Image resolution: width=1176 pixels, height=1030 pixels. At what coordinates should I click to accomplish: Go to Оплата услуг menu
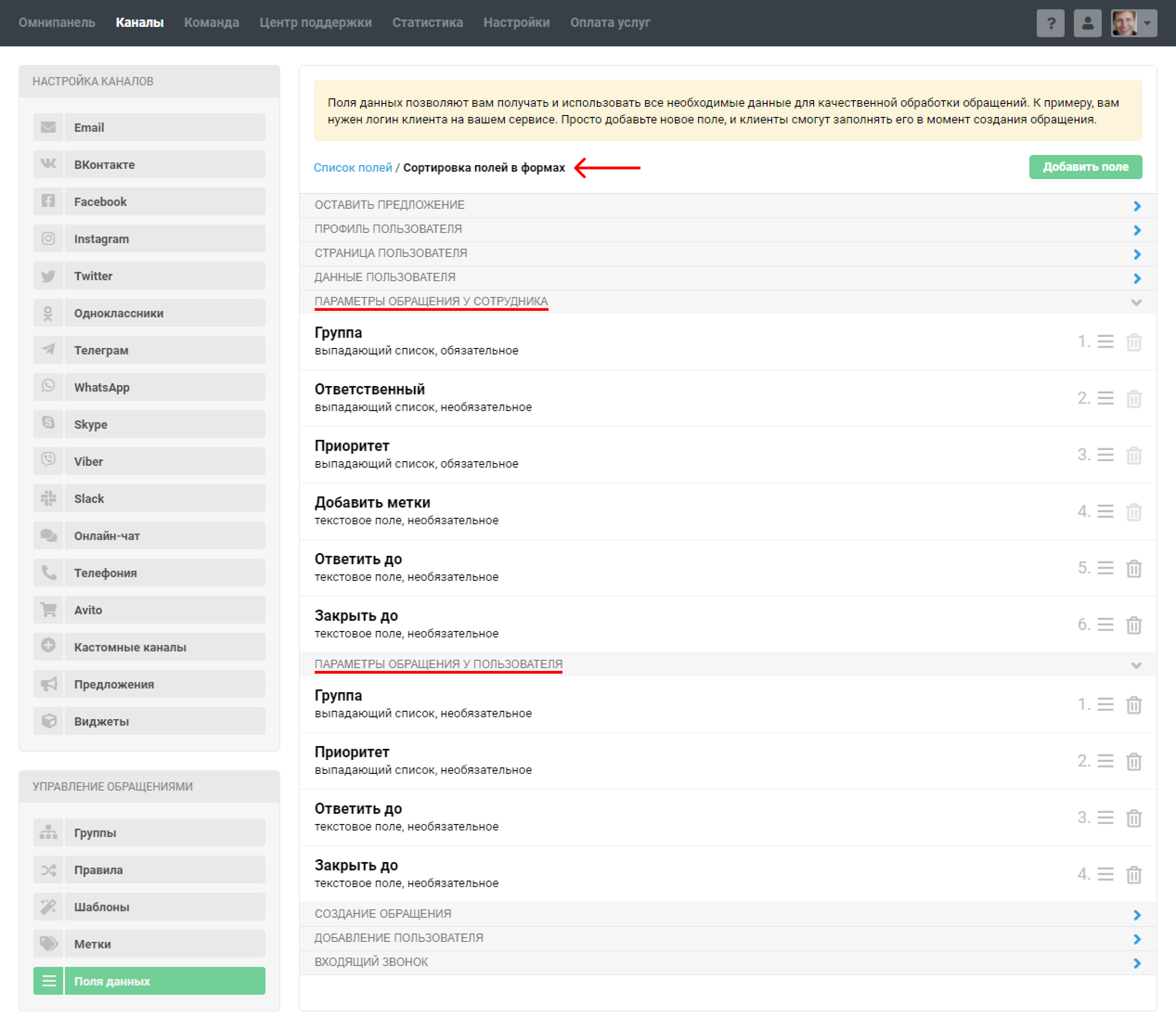[x=610, y=22]
